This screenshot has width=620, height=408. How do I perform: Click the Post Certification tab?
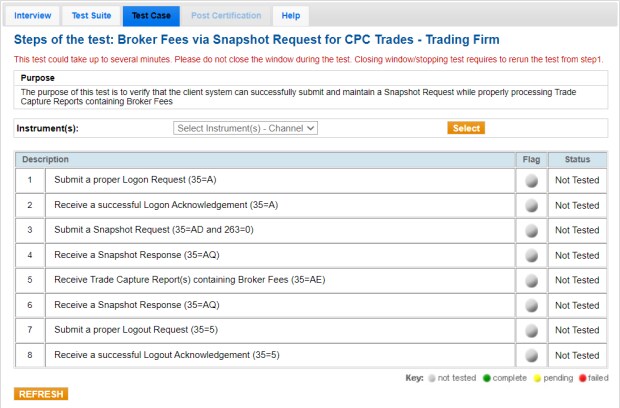[x=226, y=16]
